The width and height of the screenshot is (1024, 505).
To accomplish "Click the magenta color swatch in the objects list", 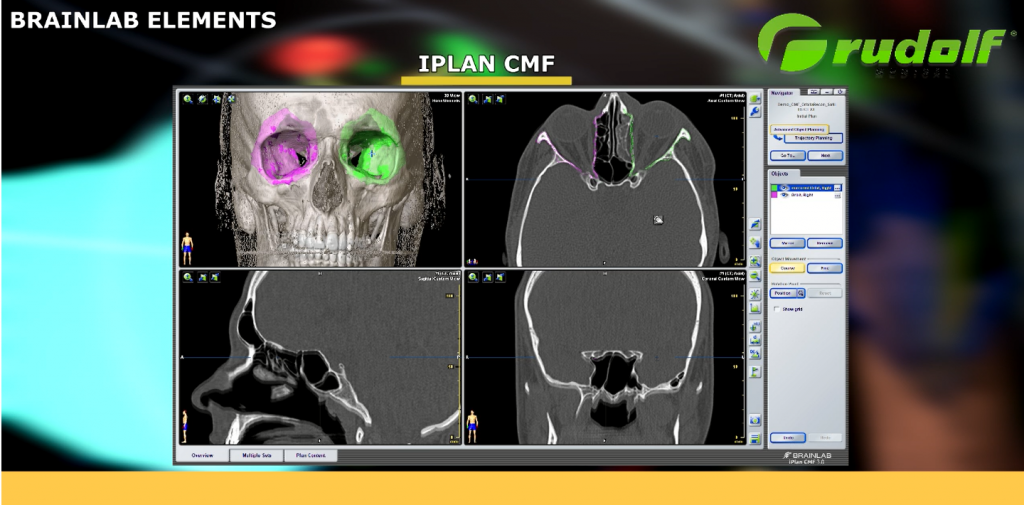I will [775, 195].
